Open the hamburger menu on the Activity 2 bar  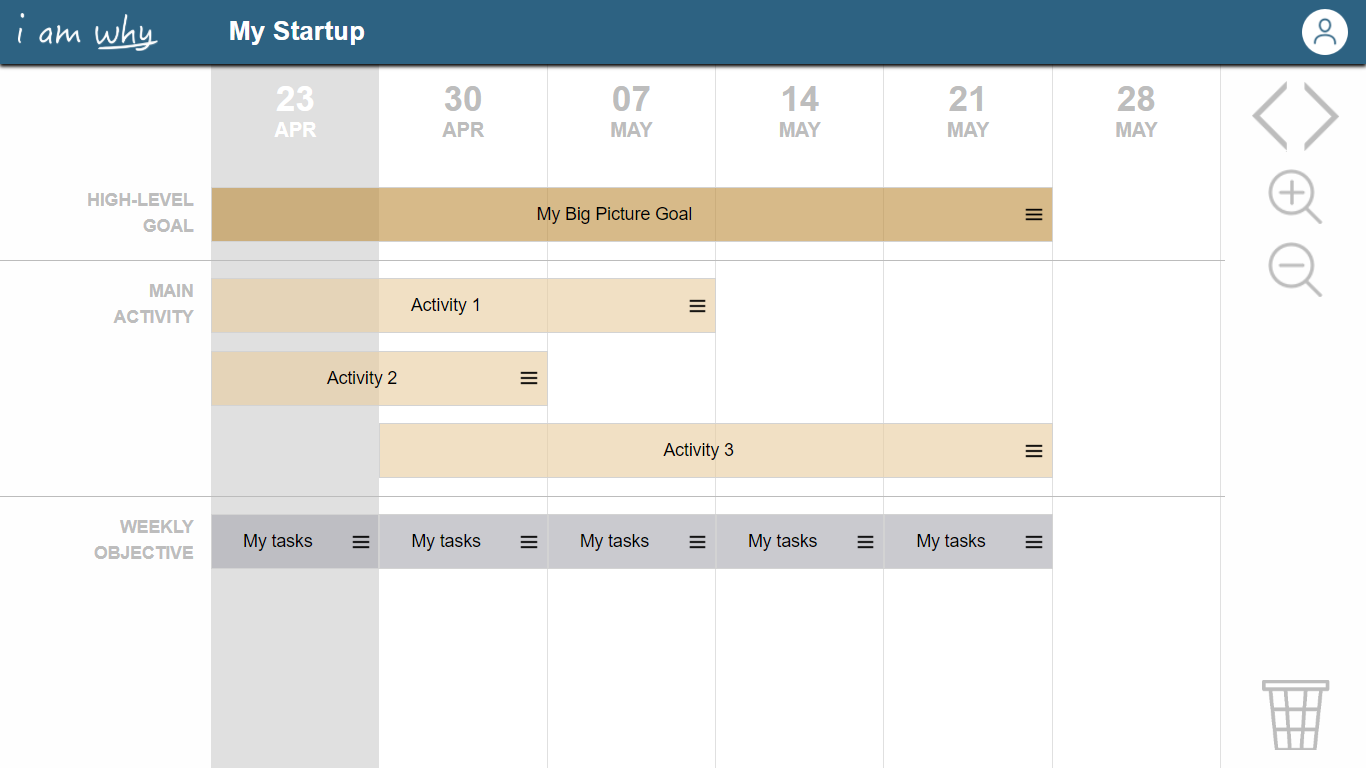point(529,378)
